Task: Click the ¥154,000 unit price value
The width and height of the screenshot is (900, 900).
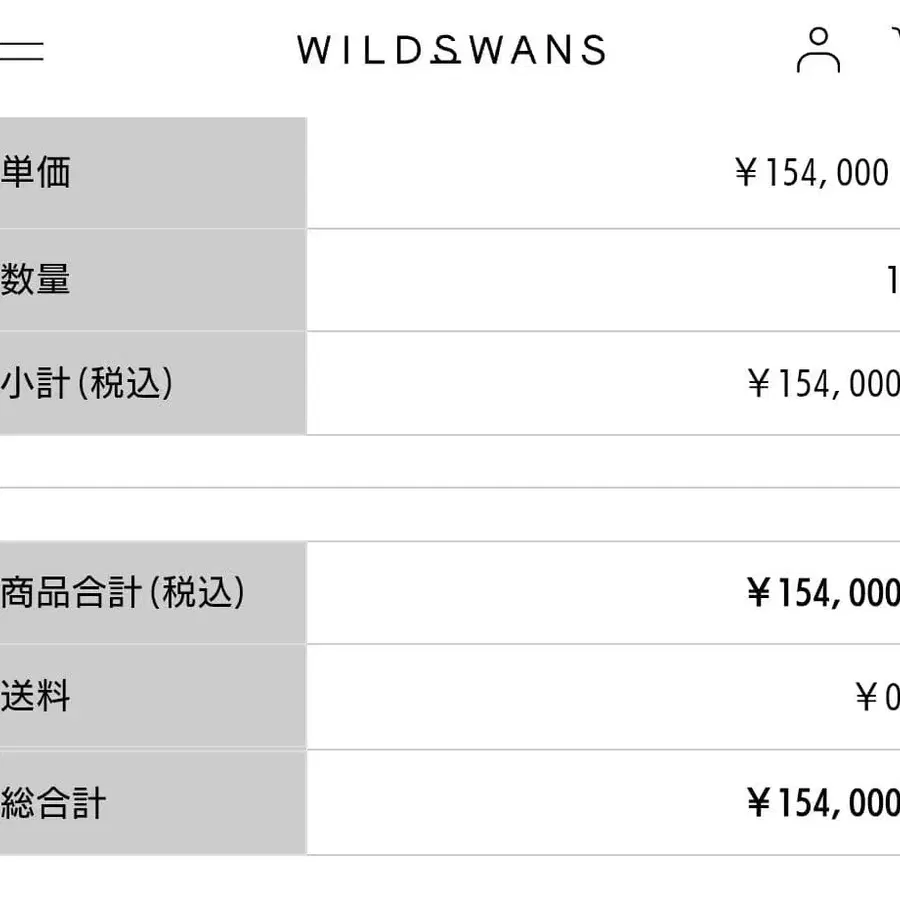Action: [x=812, y=173]
